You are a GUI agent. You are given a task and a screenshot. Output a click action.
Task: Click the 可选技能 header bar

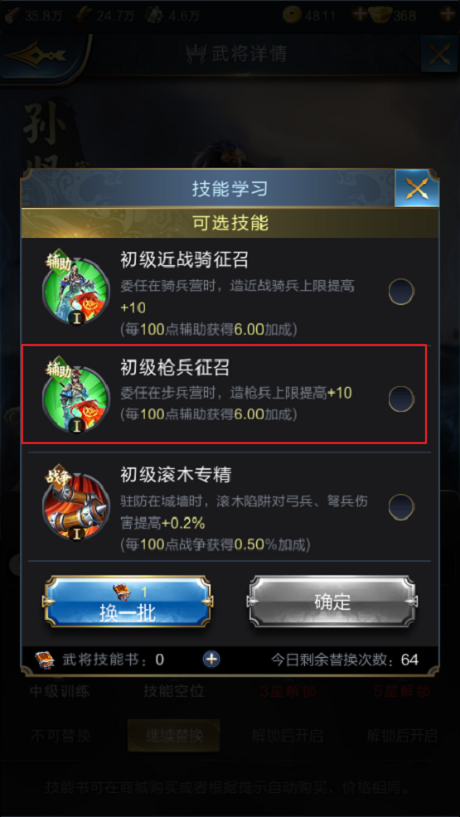(230, 222)
